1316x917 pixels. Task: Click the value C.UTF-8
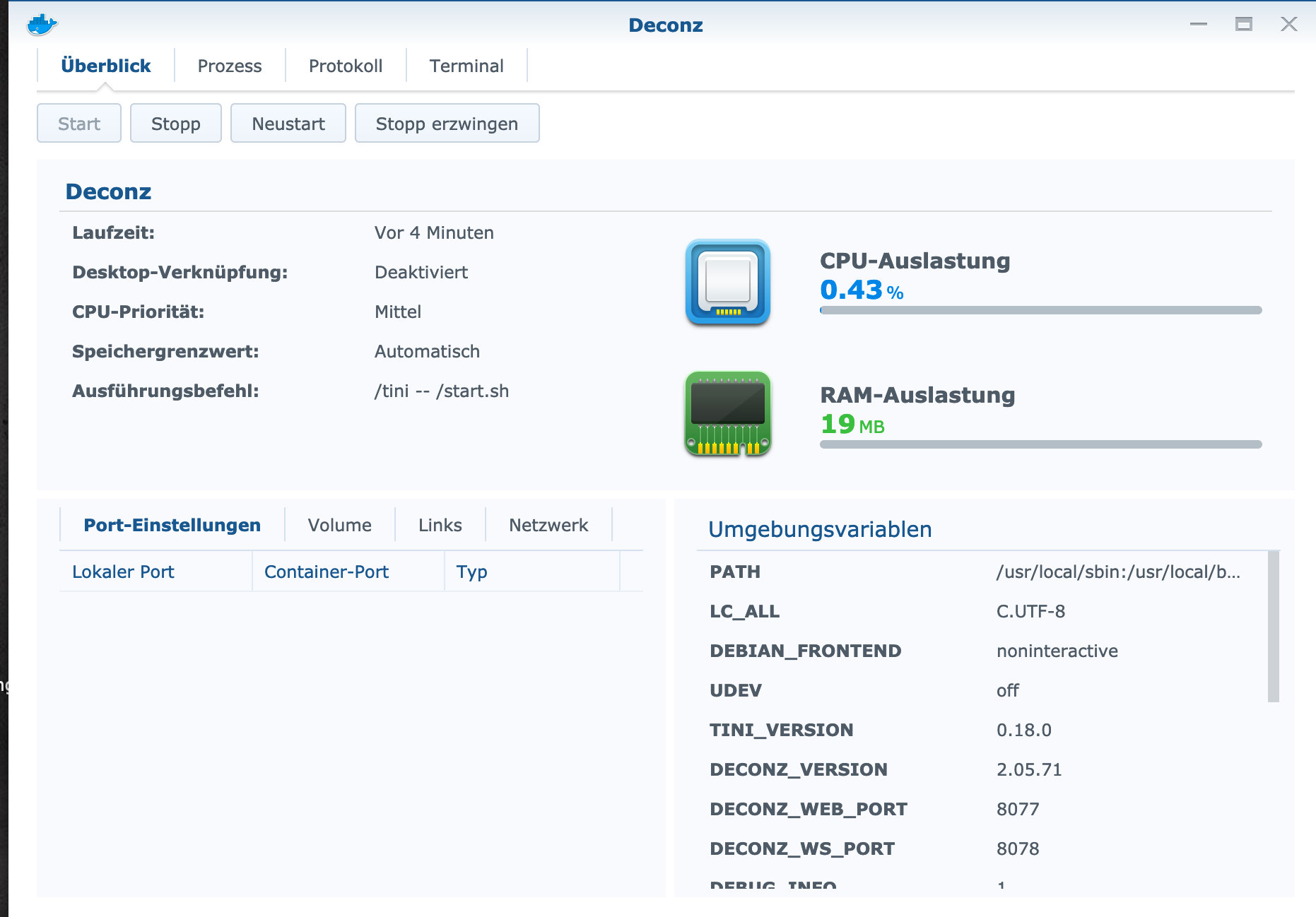1030,611
